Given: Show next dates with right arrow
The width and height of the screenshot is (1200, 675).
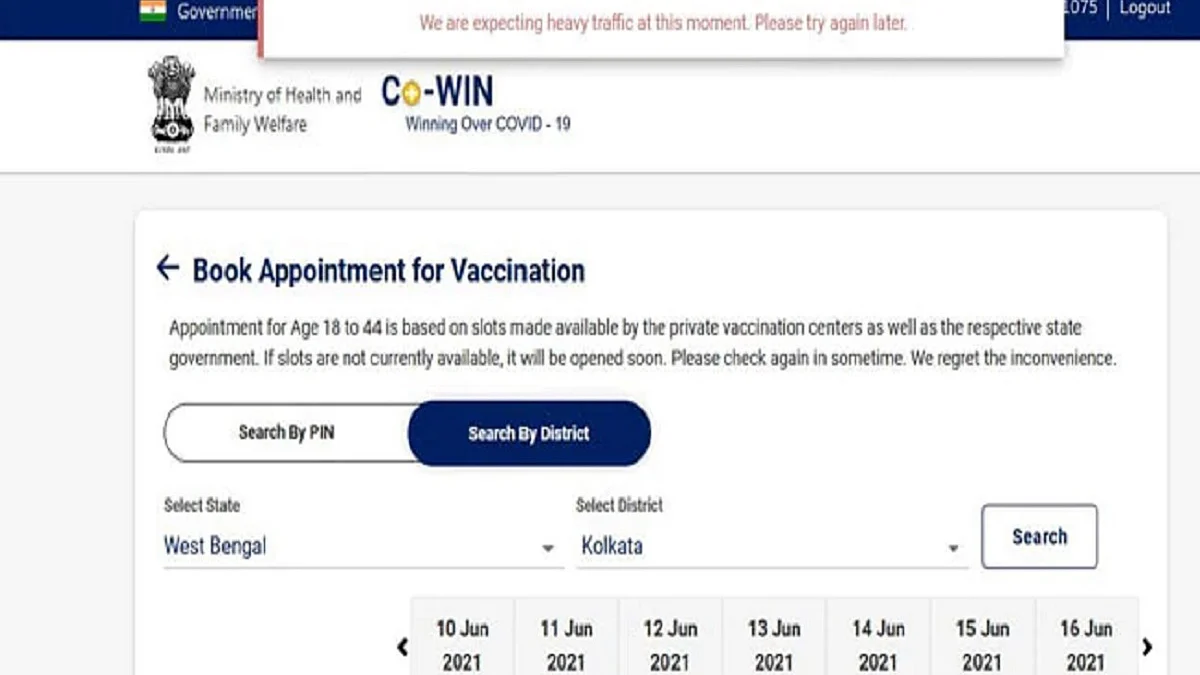Looking at the screenshot, I should pyautogui.click(x=1147, y=647).
